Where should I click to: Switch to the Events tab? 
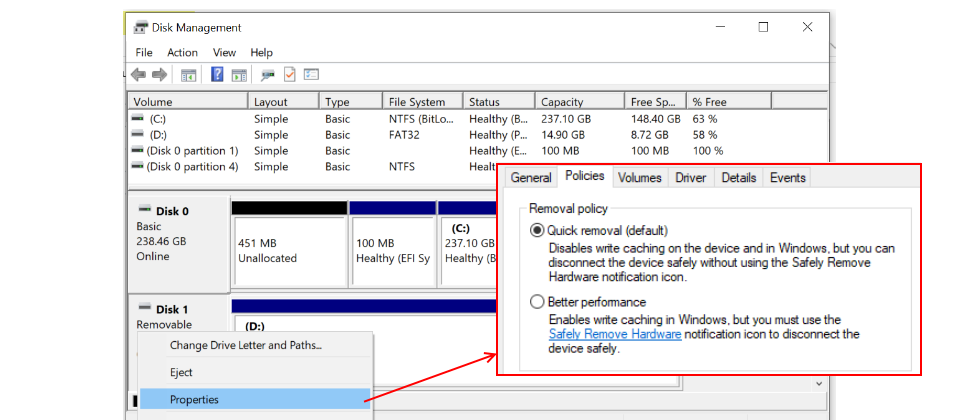pos(787,178)
